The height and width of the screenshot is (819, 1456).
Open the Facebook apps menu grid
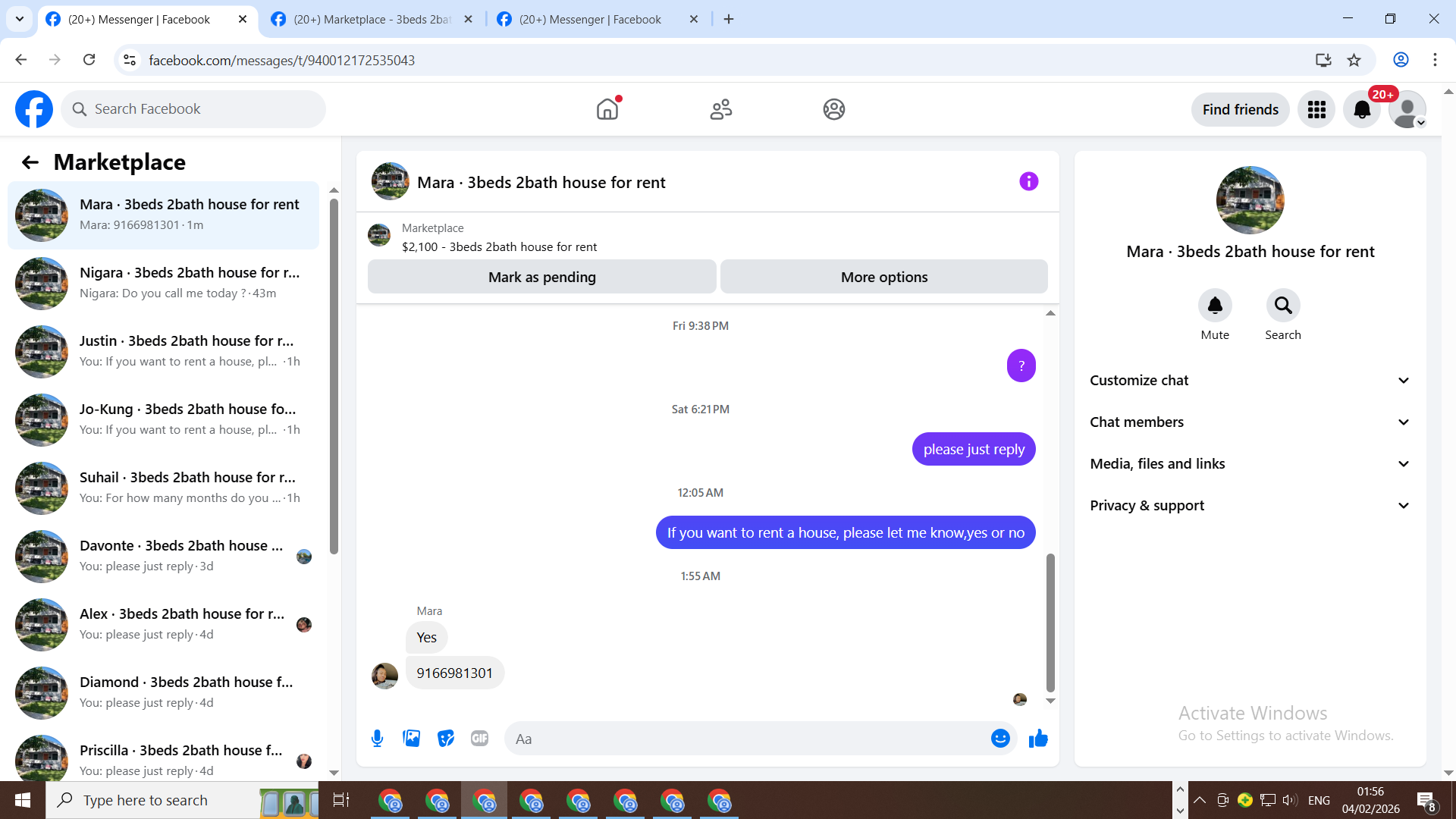(1316, 110)
